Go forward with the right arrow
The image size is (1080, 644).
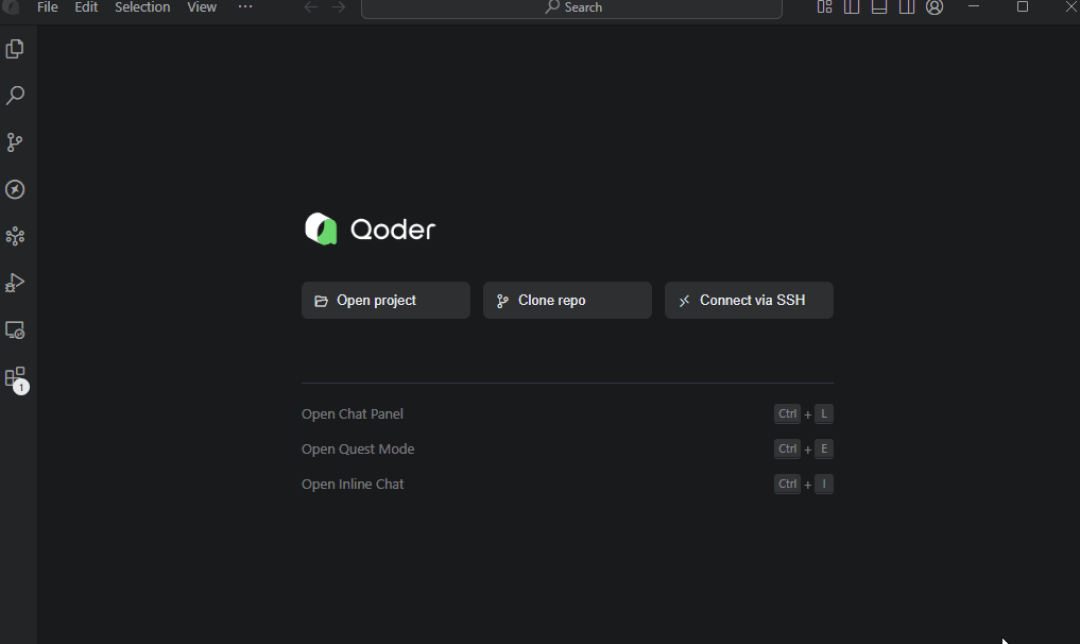pyautogui.click(x=338, y=7)
